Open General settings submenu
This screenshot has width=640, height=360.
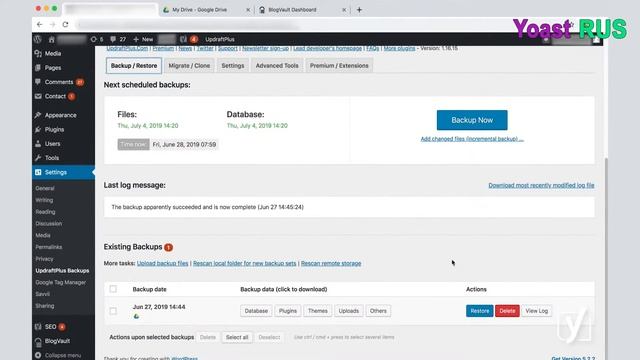pyautogui.click(x=45, y=189)
